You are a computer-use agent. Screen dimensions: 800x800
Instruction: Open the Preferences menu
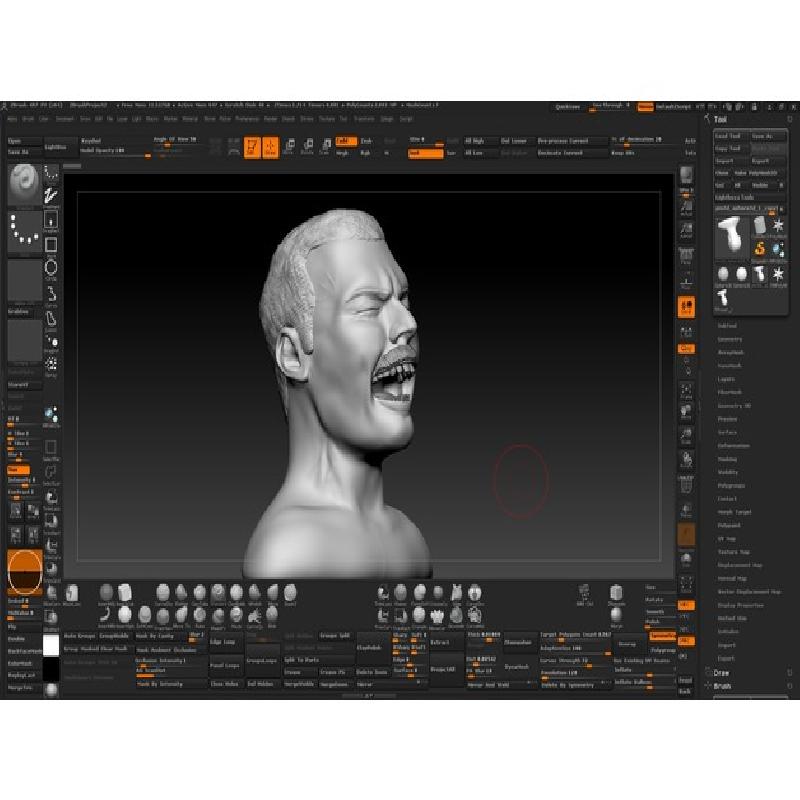click(247, 119)
